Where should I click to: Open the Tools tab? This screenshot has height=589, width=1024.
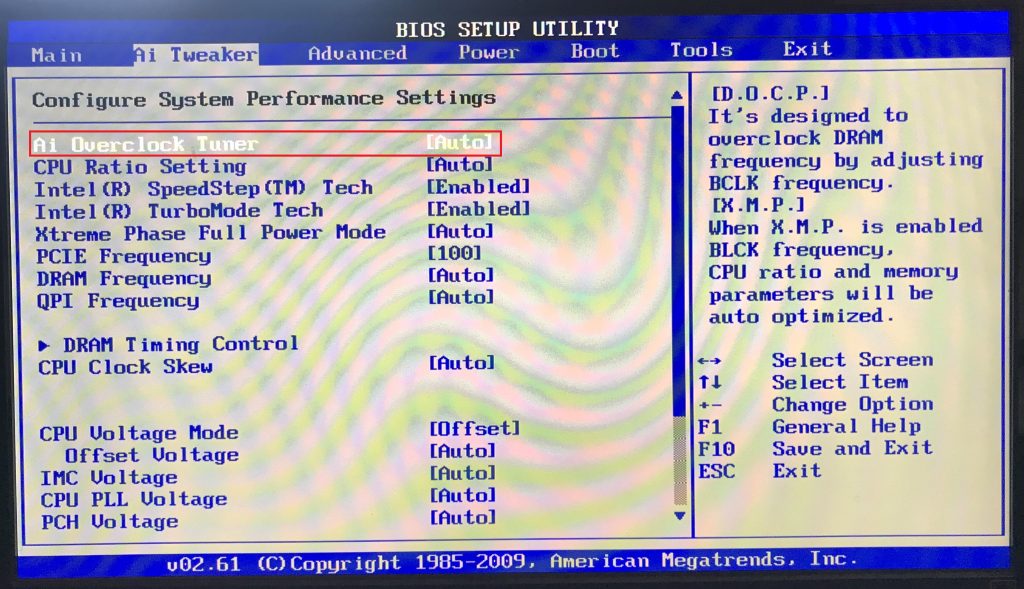pos(701,50)
